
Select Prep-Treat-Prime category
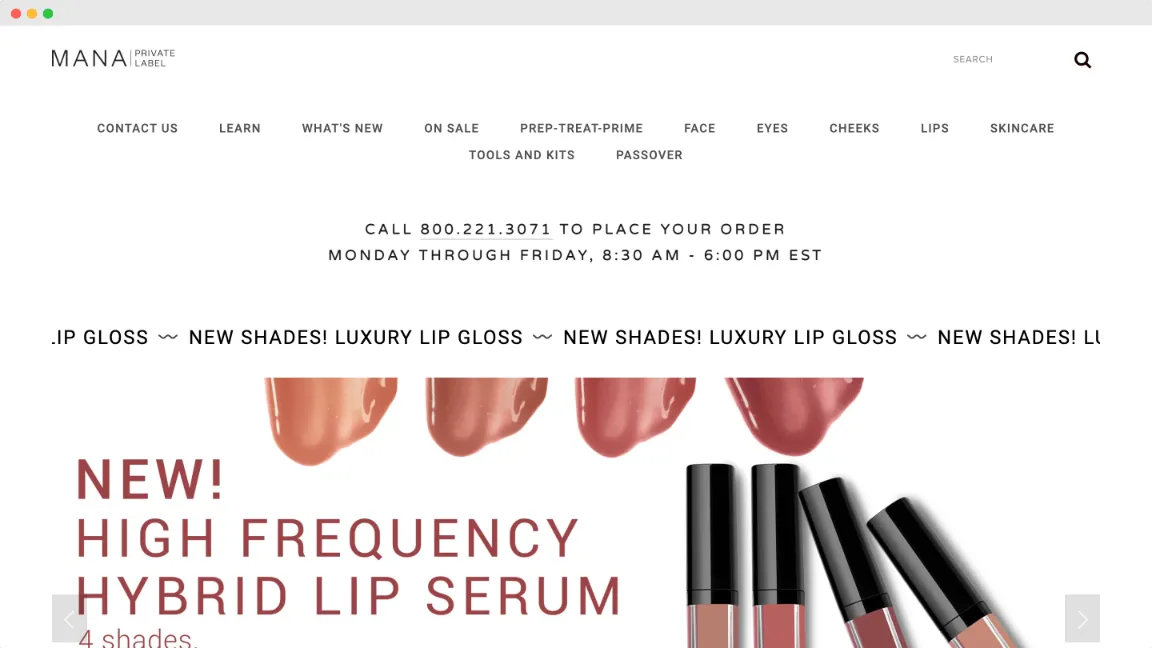click(581, 128)
